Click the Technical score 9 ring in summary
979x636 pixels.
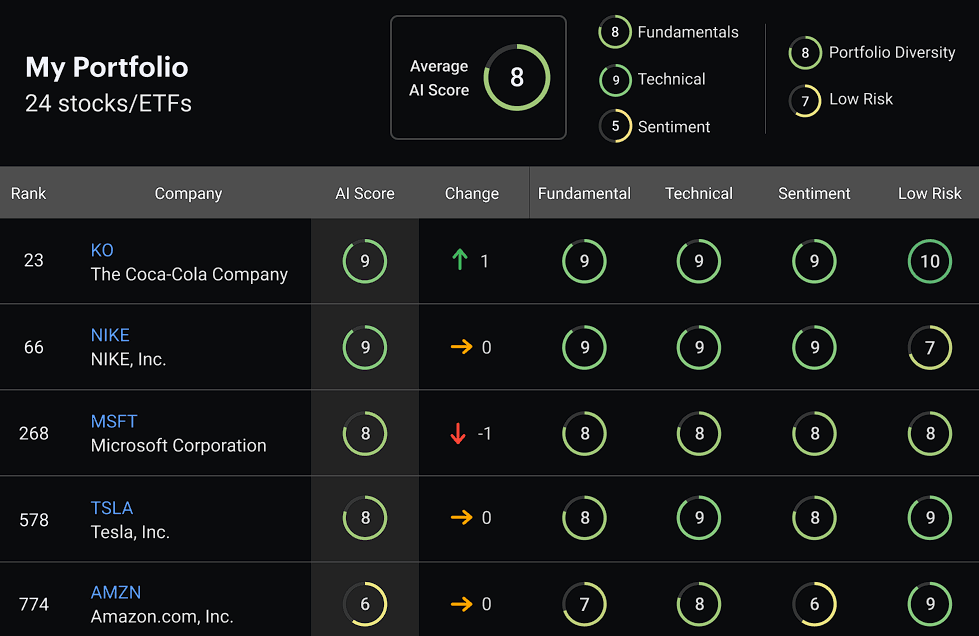click(x=616, y=80)
